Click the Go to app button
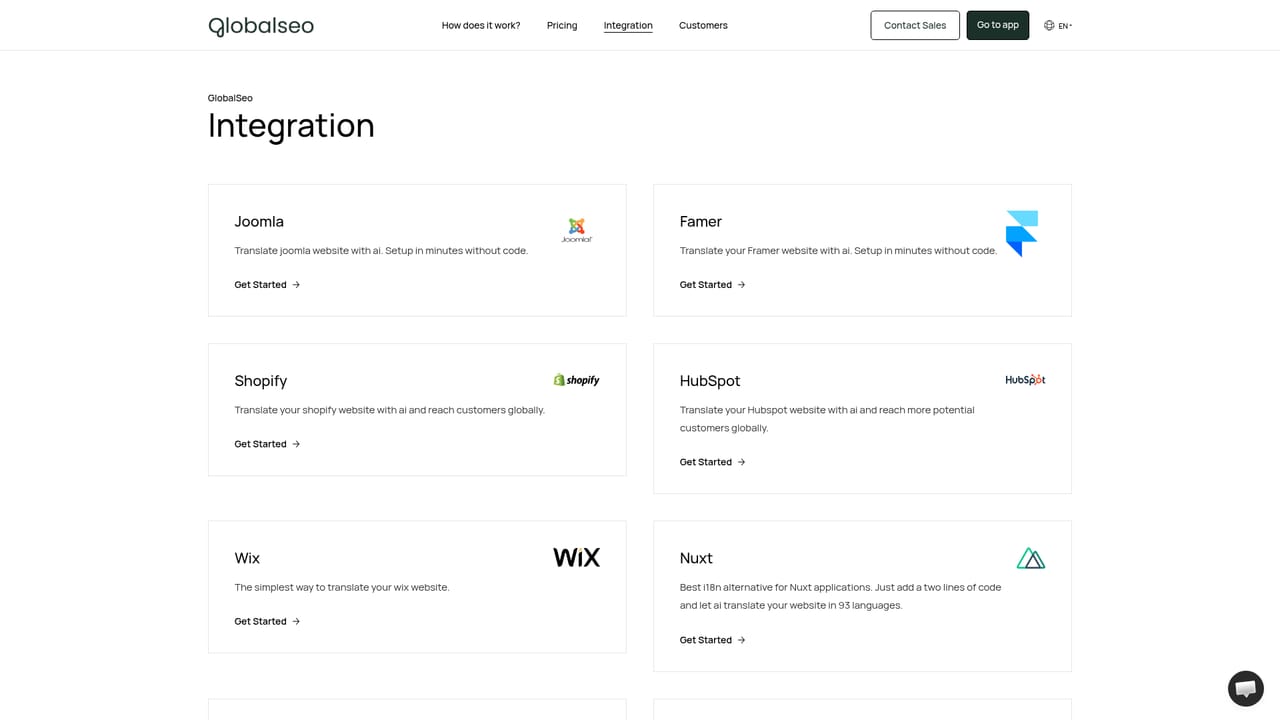Image resolution: width=1280 pixels, height=720 pixels. (998, 25)
